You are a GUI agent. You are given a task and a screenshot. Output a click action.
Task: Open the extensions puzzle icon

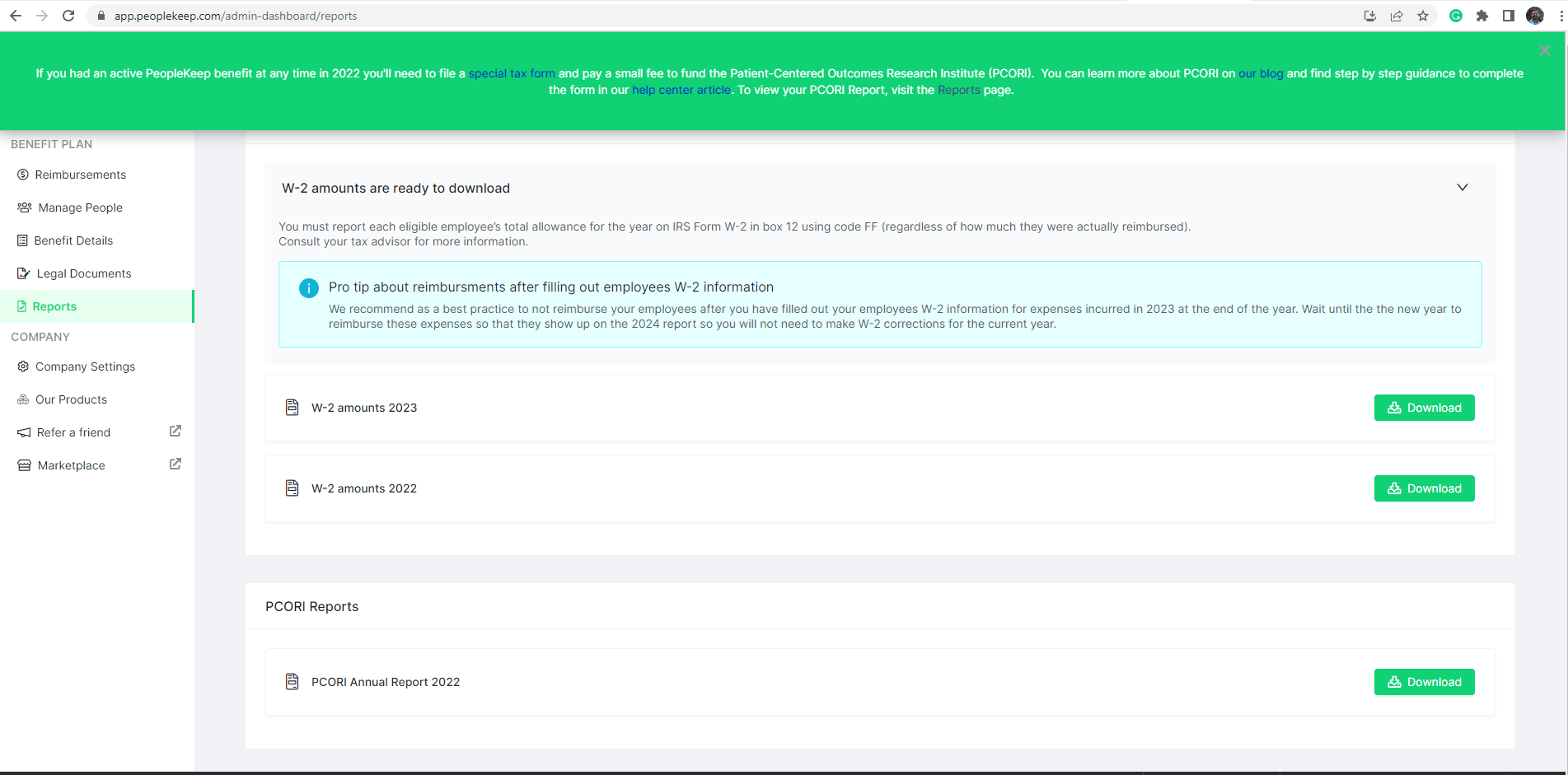point(1482,16)
